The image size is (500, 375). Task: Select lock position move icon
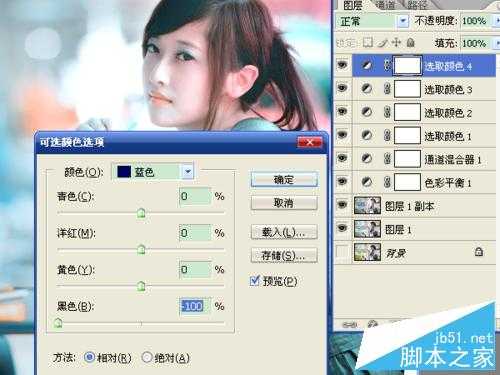[396, 42]
